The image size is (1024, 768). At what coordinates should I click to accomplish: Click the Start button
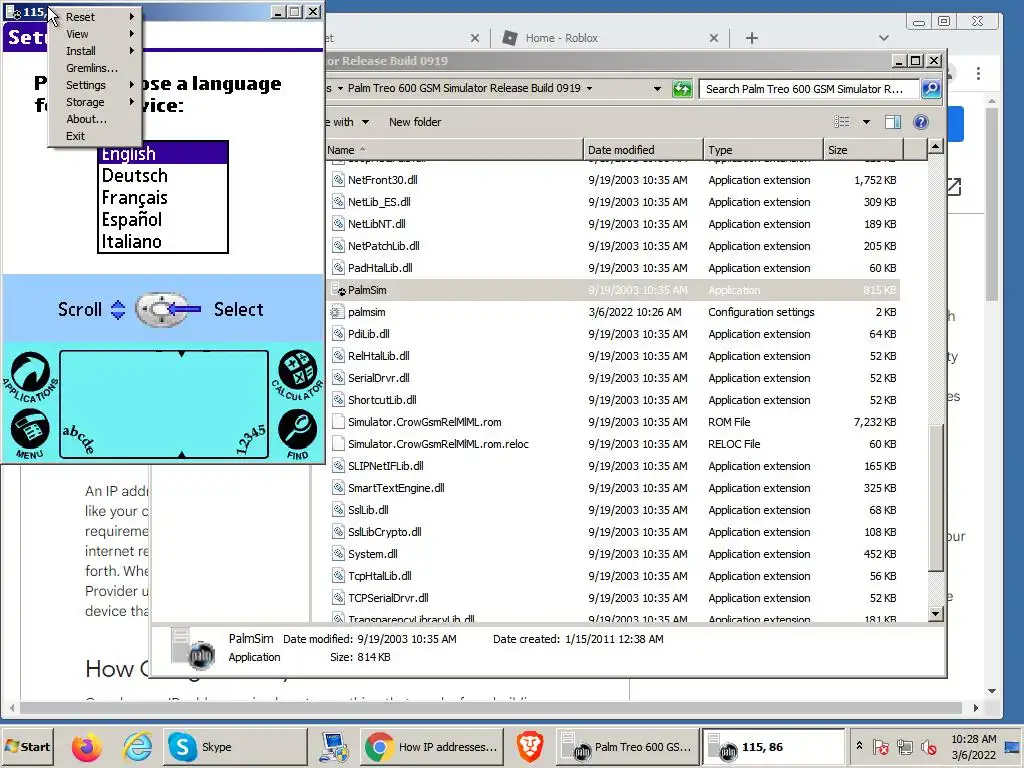pos(27,746)
